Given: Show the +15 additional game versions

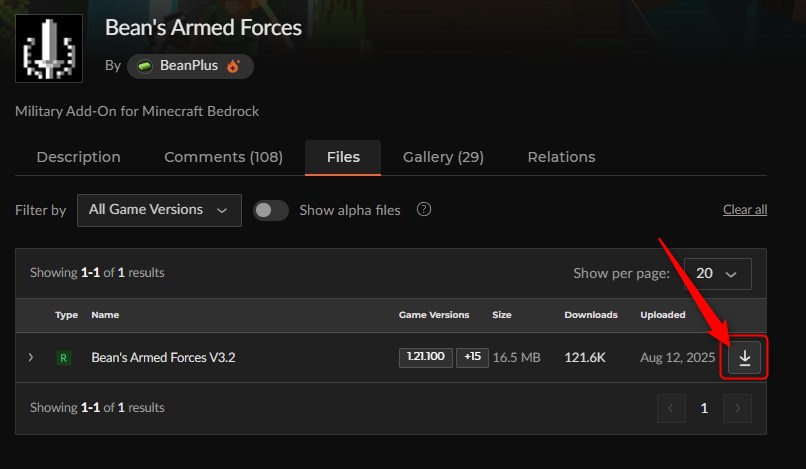Looking at the screenshot, I should coord(472,357).
